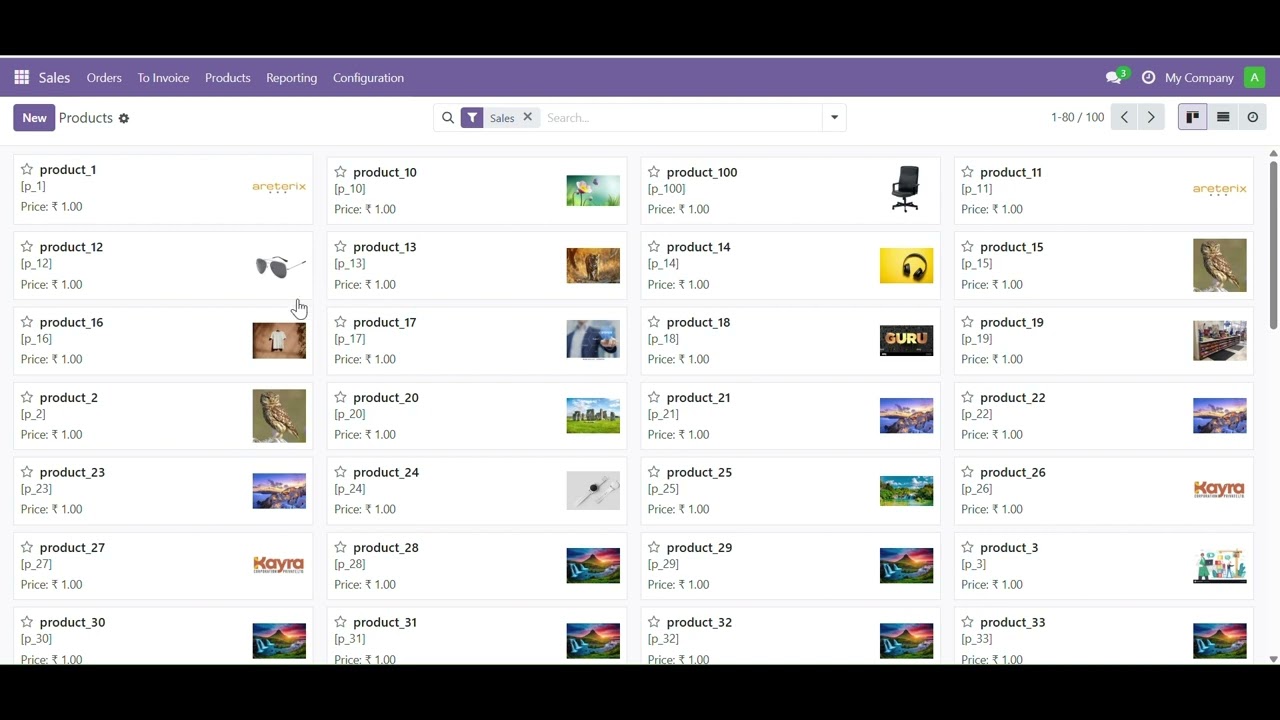
Task: Favorite product_12 with star
Action: 27,246
